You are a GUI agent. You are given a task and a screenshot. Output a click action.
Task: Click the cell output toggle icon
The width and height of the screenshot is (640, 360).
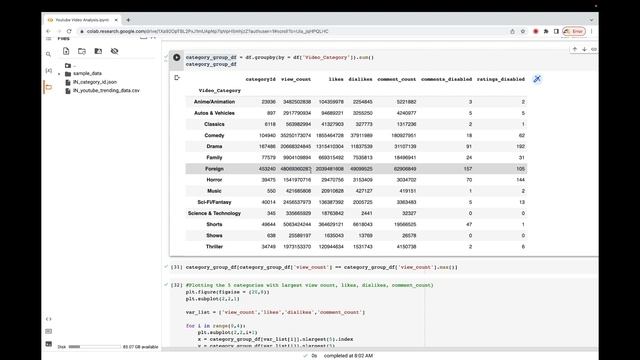[177, 78]
